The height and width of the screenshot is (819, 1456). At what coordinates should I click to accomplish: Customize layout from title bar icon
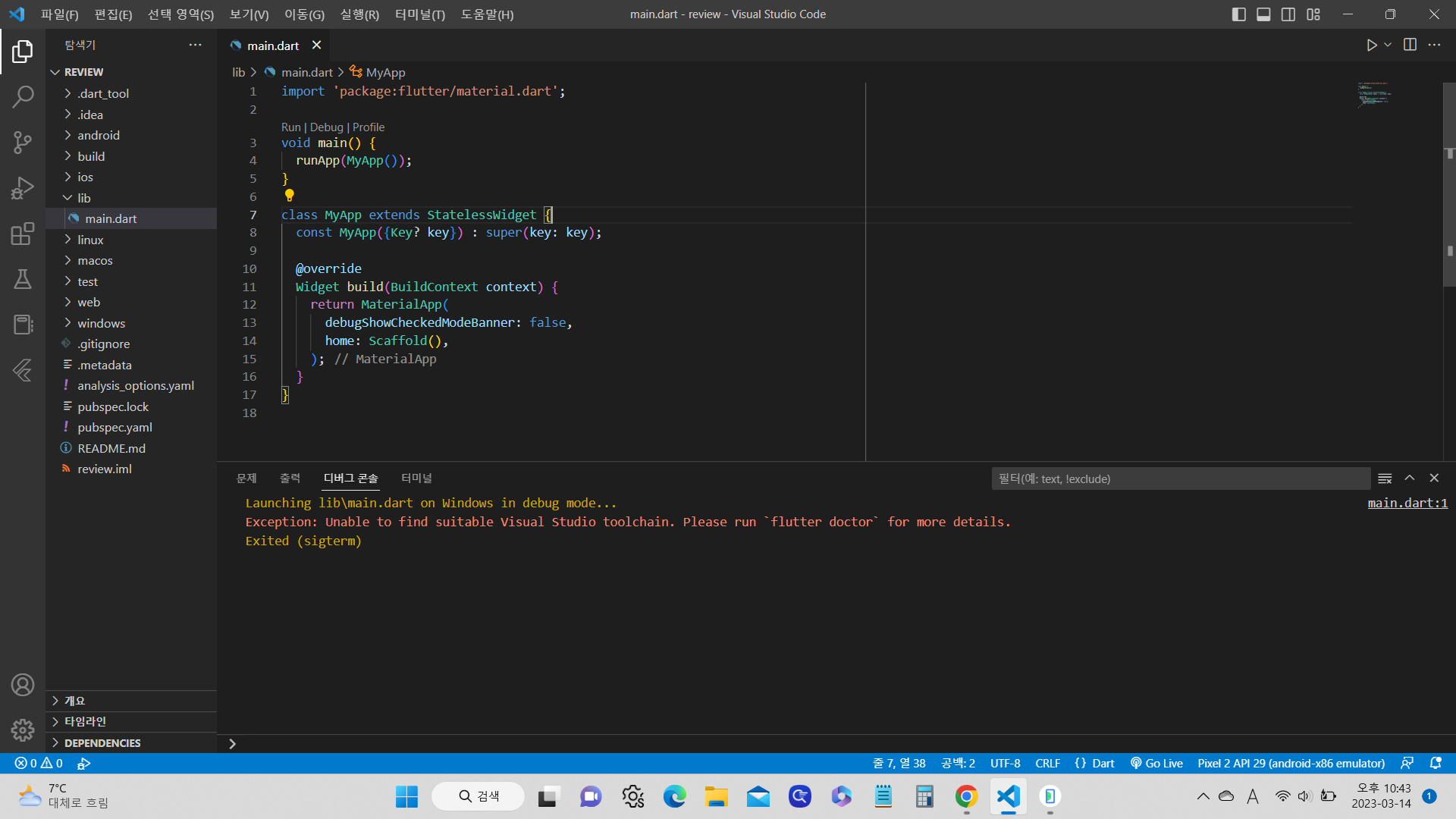(1313, 14)
